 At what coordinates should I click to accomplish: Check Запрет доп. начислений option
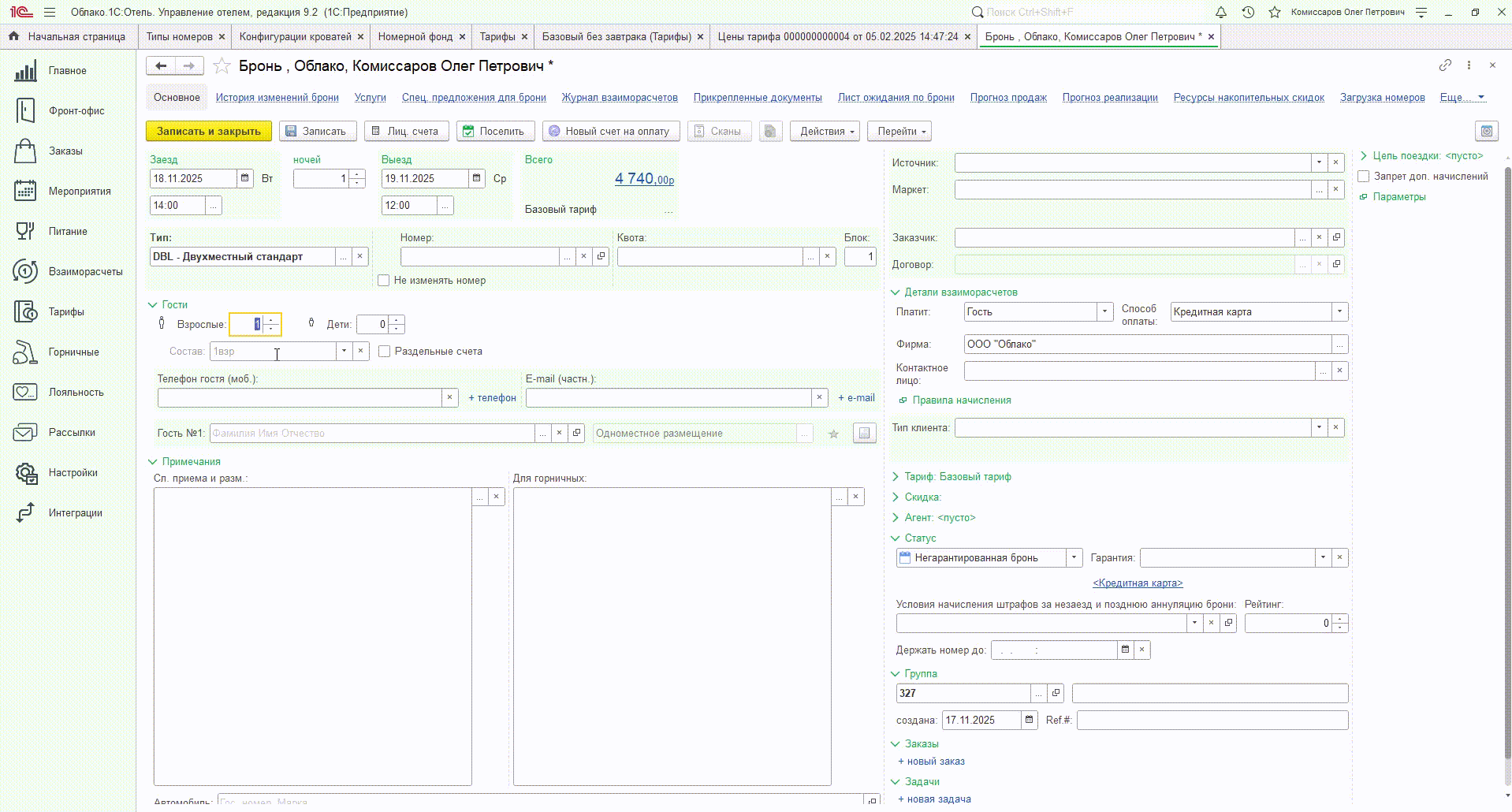point(1364,177)
